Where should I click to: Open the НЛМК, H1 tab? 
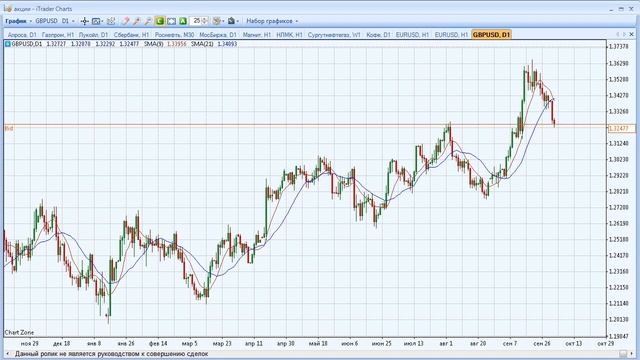[289, 35]
